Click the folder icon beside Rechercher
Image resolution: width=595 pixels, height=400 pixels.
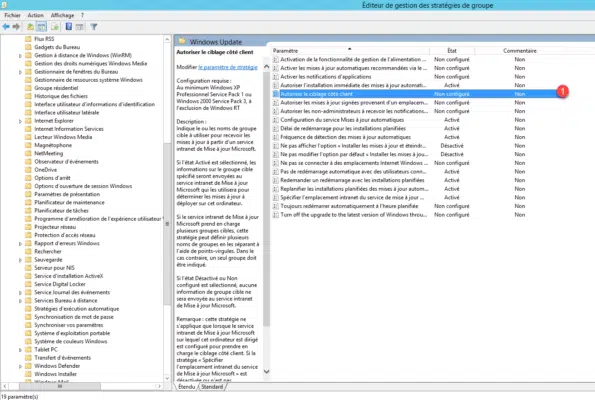28,251
